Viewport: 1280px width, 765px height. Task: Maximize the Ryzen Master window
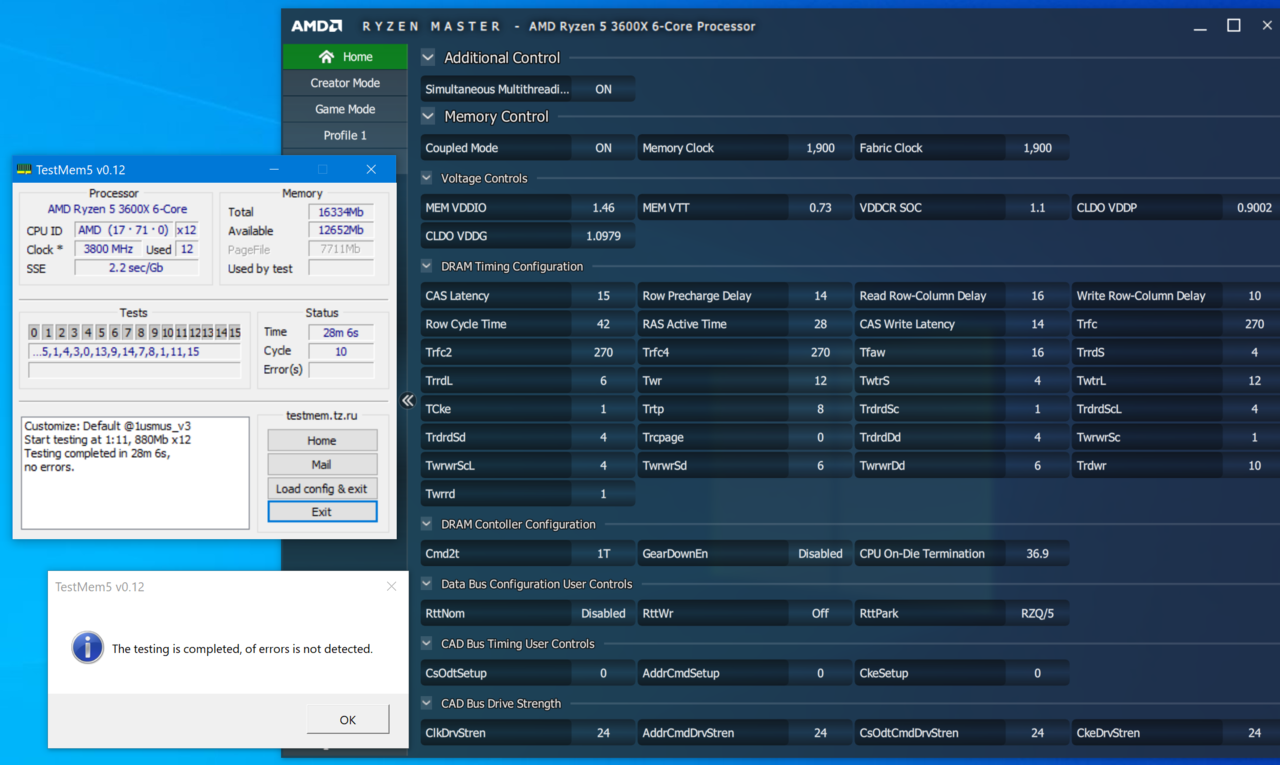(x=1234, y=26)
